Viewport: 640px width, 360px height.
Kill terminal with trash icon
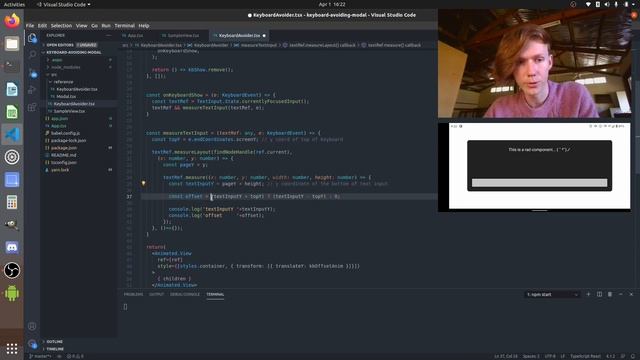610,294
